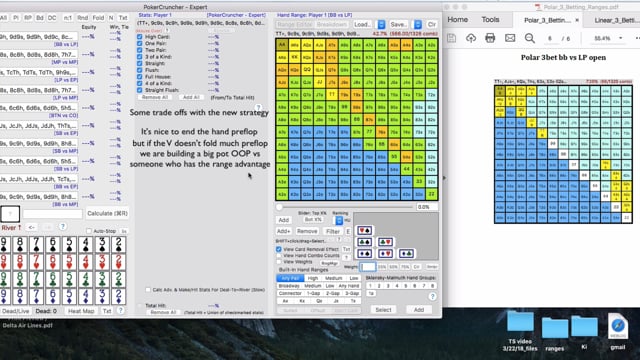
Task: Click the Filter button
Action: point(333,231)
